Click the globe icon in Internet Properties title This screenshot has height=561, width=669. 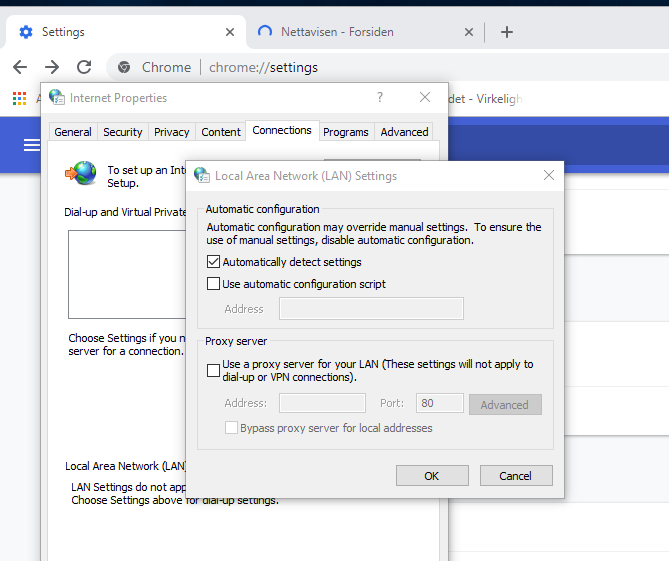[x=56, y=97]
